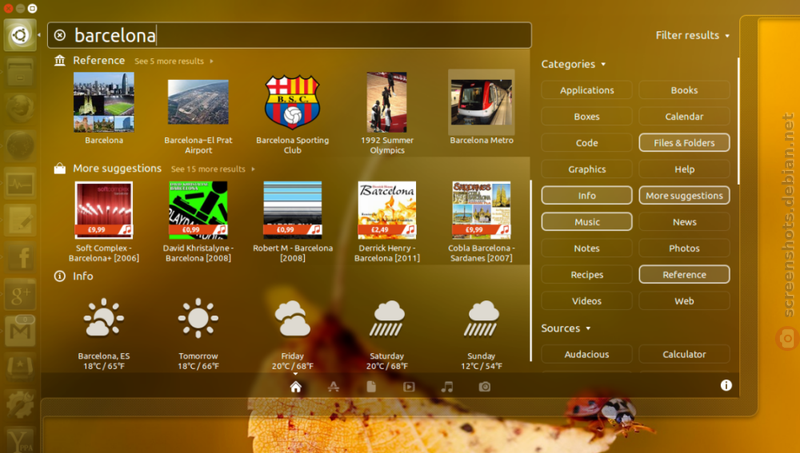Open the System Settings gear launcher icon

pyautogui.click(x=20, y=404)
